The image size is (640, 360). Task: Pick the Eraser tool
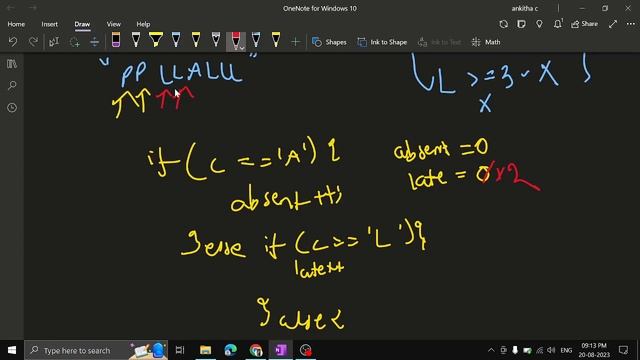pos(116,40)
